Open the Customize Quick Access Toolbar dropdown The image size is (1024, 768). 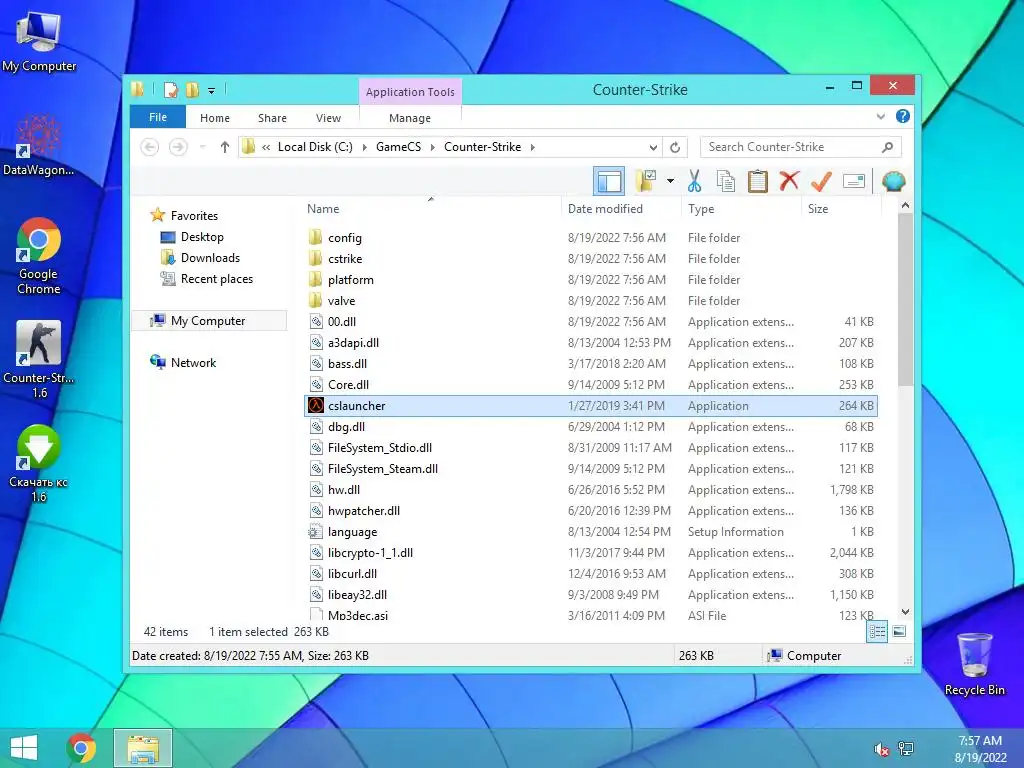click(x=211, y=90)
